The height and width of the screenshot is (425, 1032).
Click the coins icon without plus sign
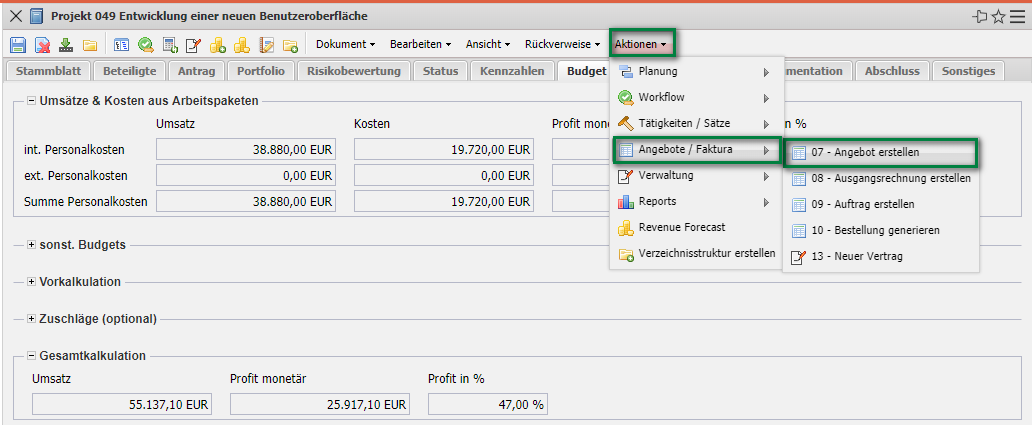click(x=242, y=45)
